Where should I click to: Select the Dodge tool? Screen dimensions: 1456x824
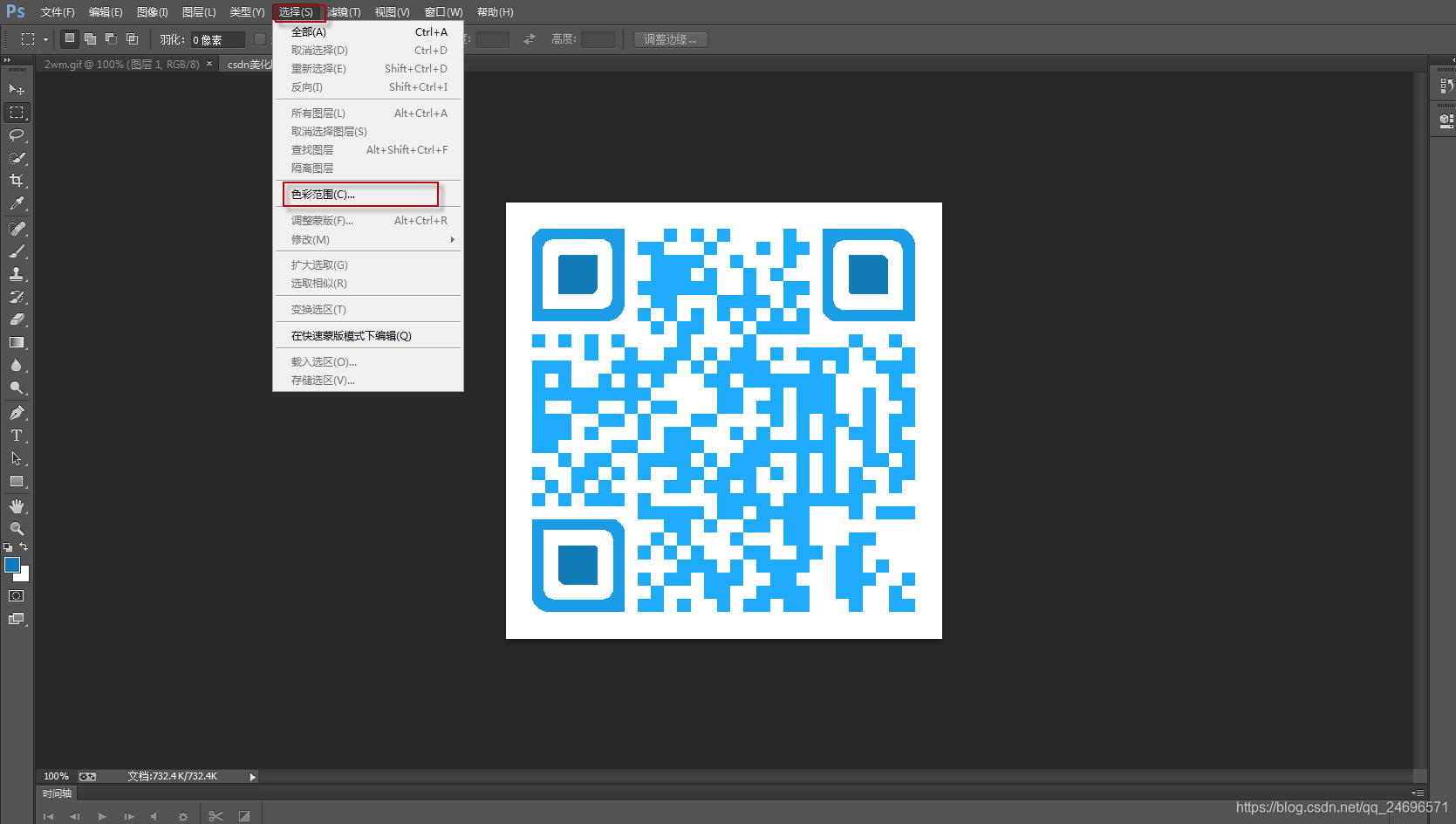(17, 388)
